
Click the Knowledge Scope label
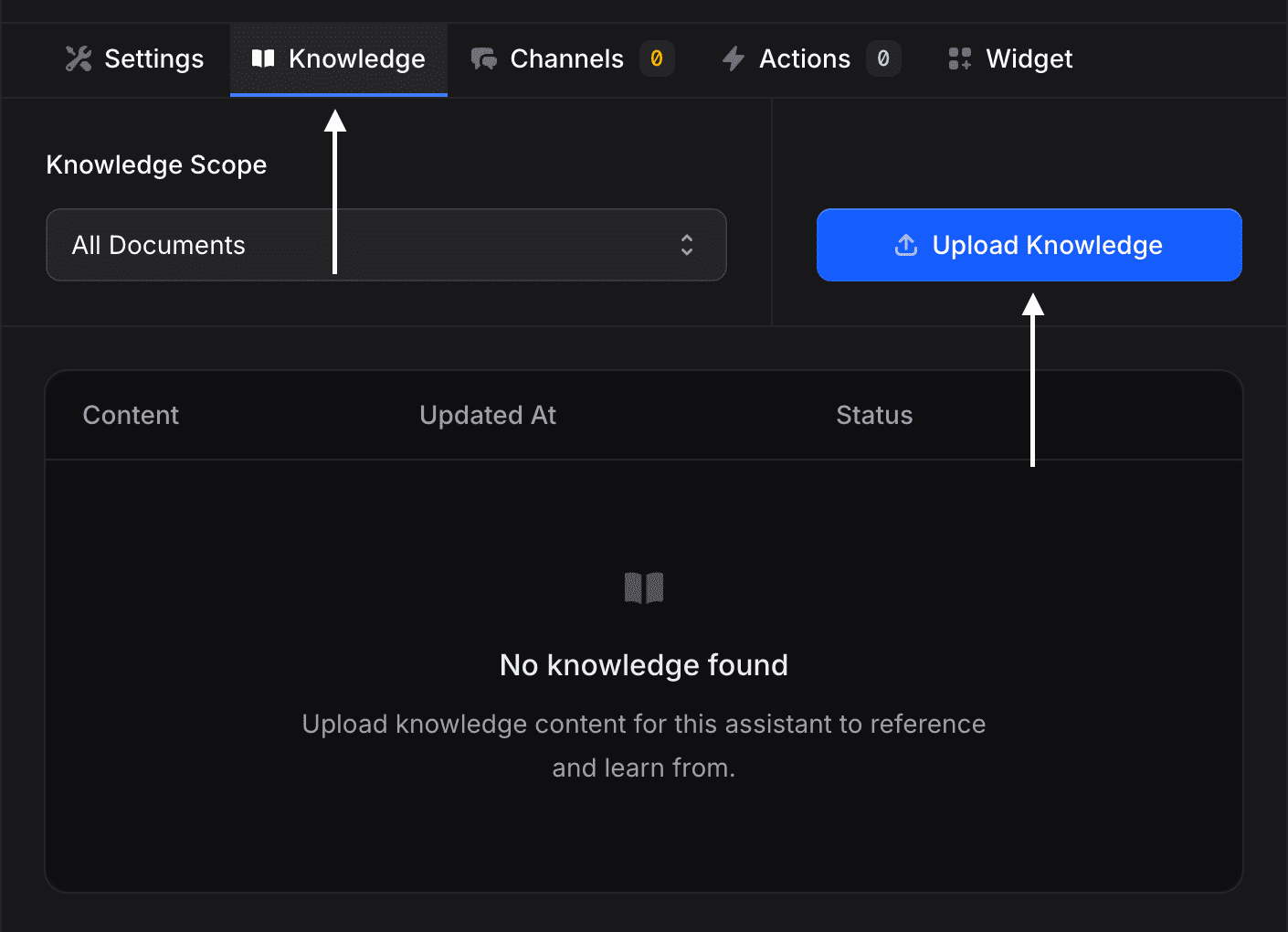[156, 164]
